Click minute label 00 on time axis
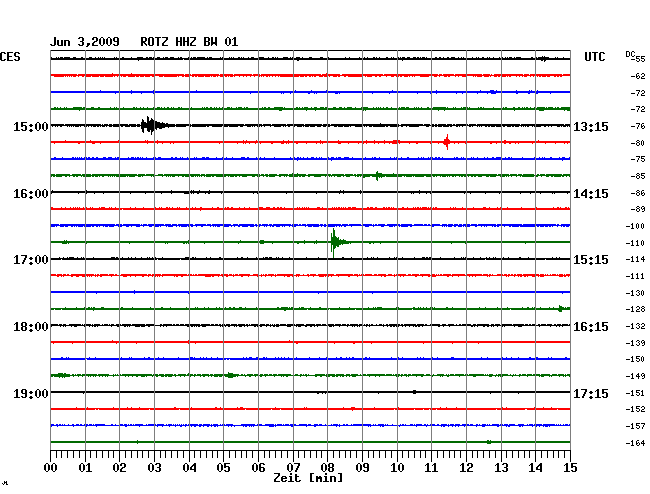 [x=51, y=468]
